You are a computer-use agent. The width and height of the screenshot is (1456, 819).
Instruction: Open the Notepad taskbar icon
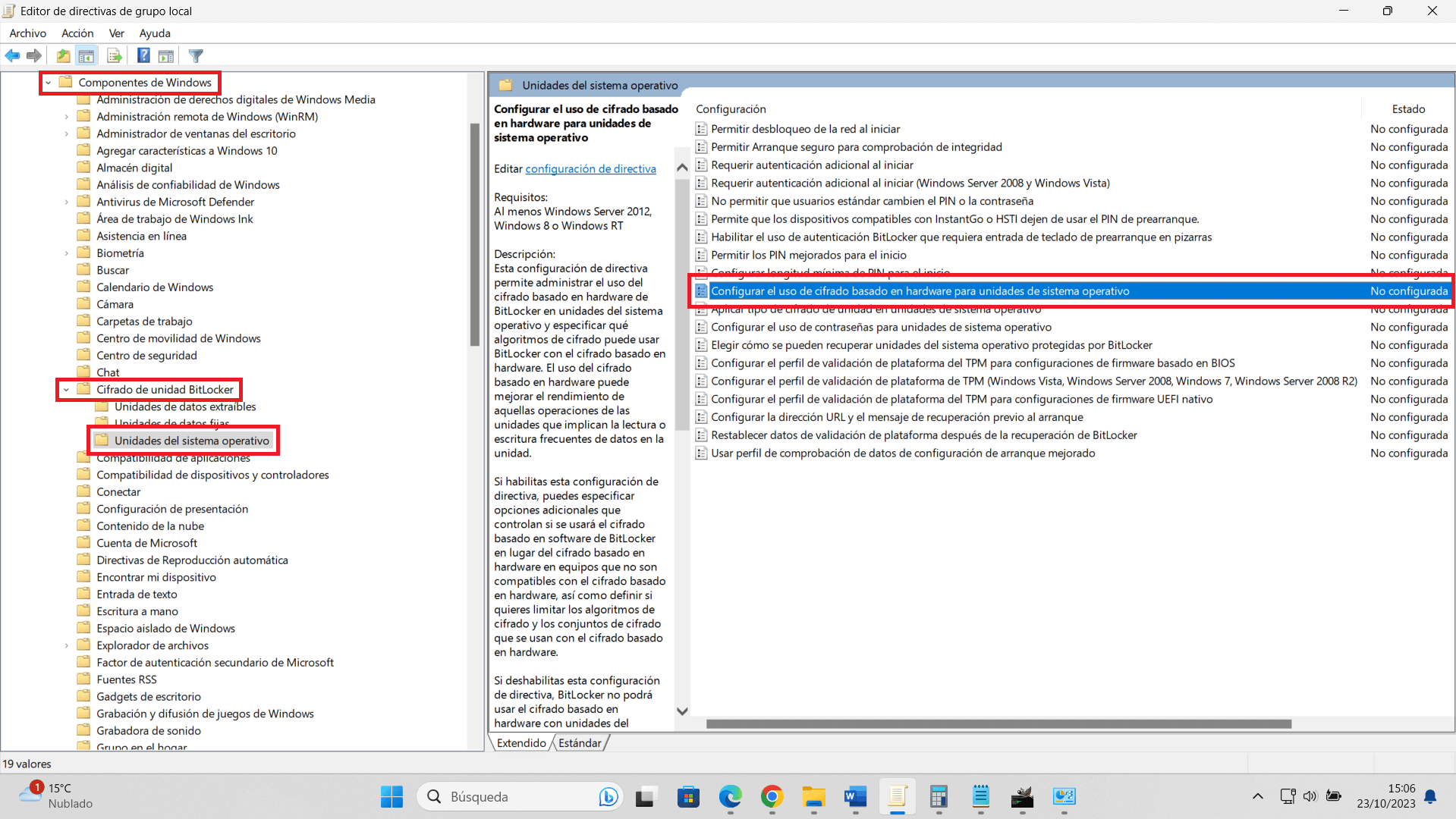coord(980,796)
